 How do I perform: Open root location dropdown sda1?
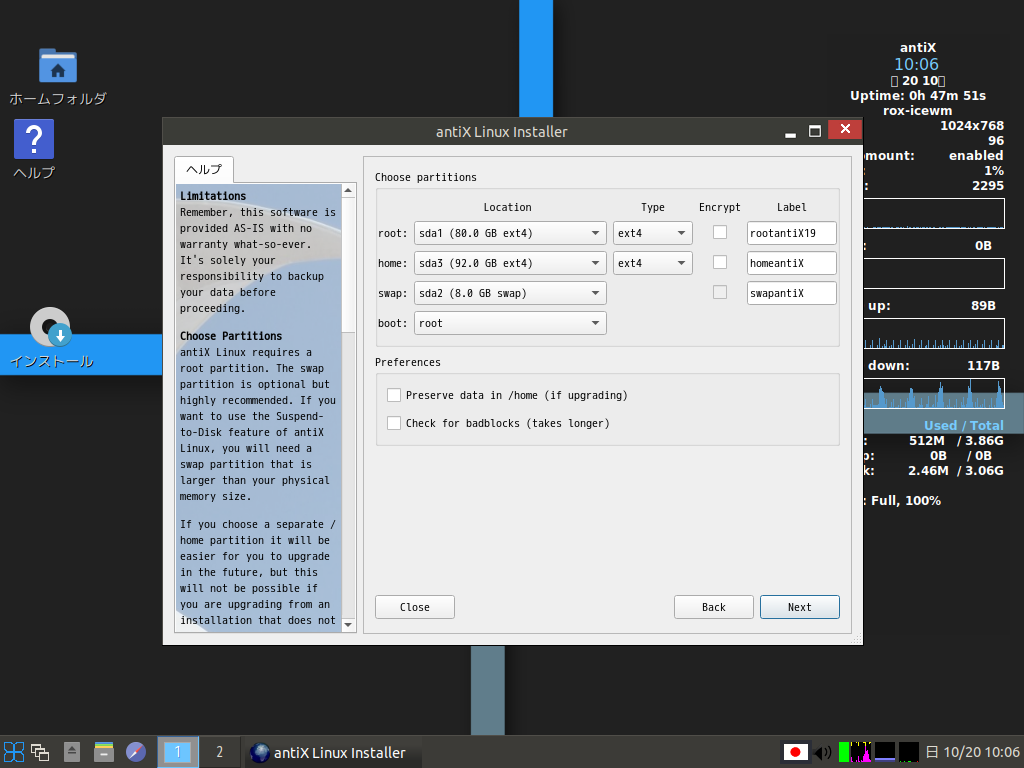pos(510,233)
